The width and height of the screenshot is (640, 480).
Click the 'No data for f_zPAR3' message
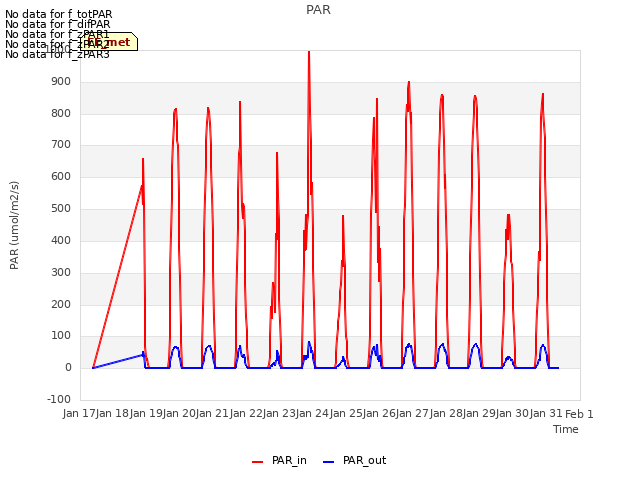[57, 54]
